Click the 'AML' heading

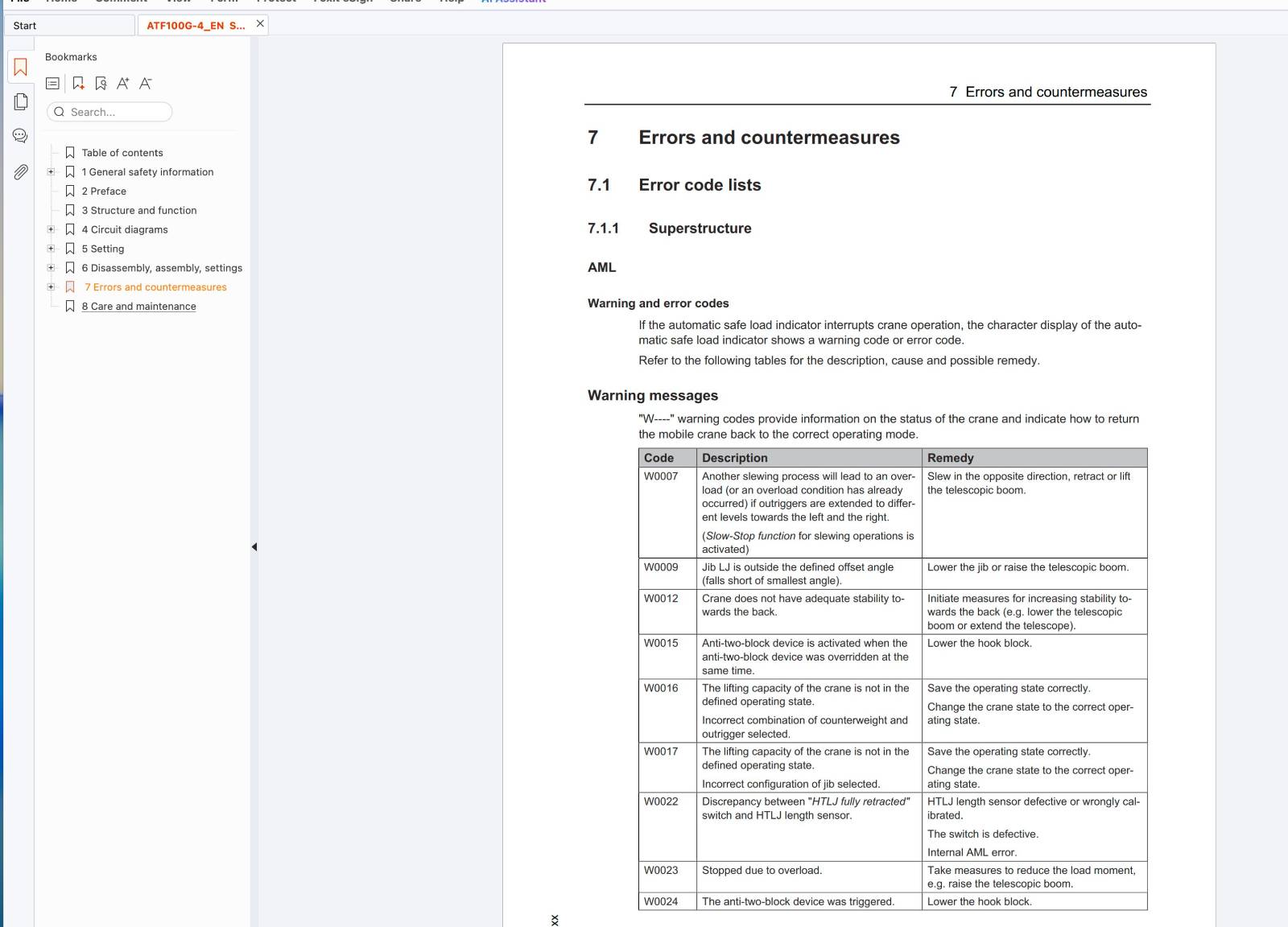[x=601, y=267]
